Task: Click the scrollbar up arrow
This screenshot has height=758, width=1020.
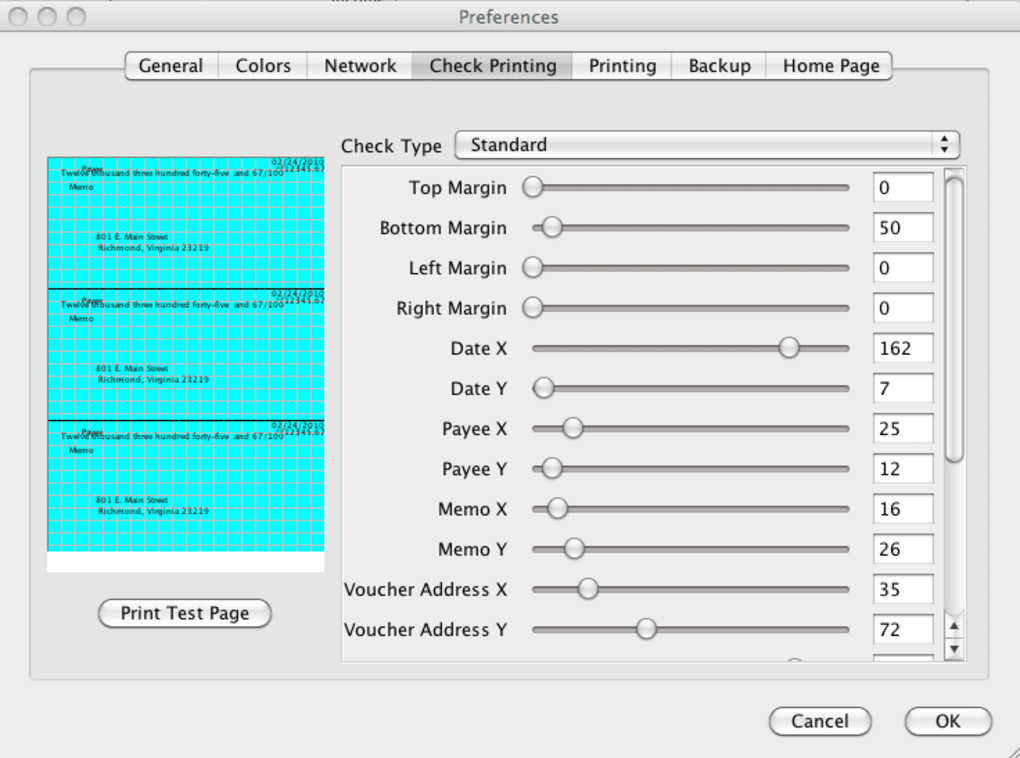Action: tap(954, 627)
